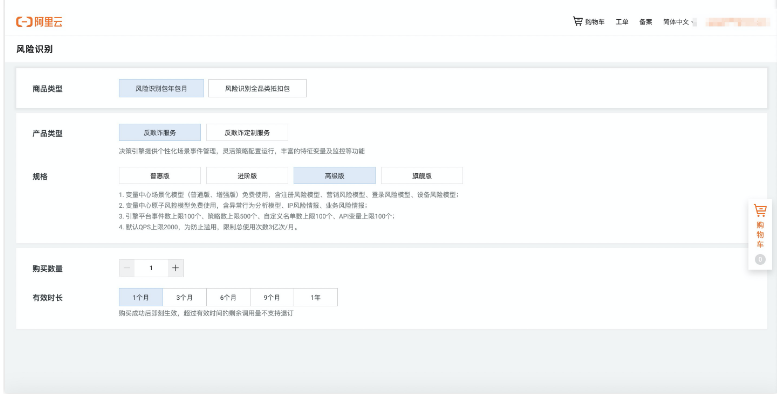Click the 有效时长 label
Viewport: 777px width, 394px height.
point(48,298)
